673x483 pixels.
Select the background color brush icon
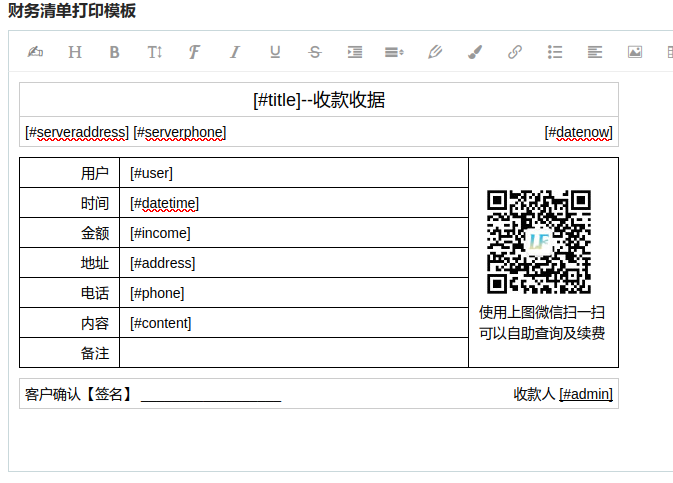point(475,52)
